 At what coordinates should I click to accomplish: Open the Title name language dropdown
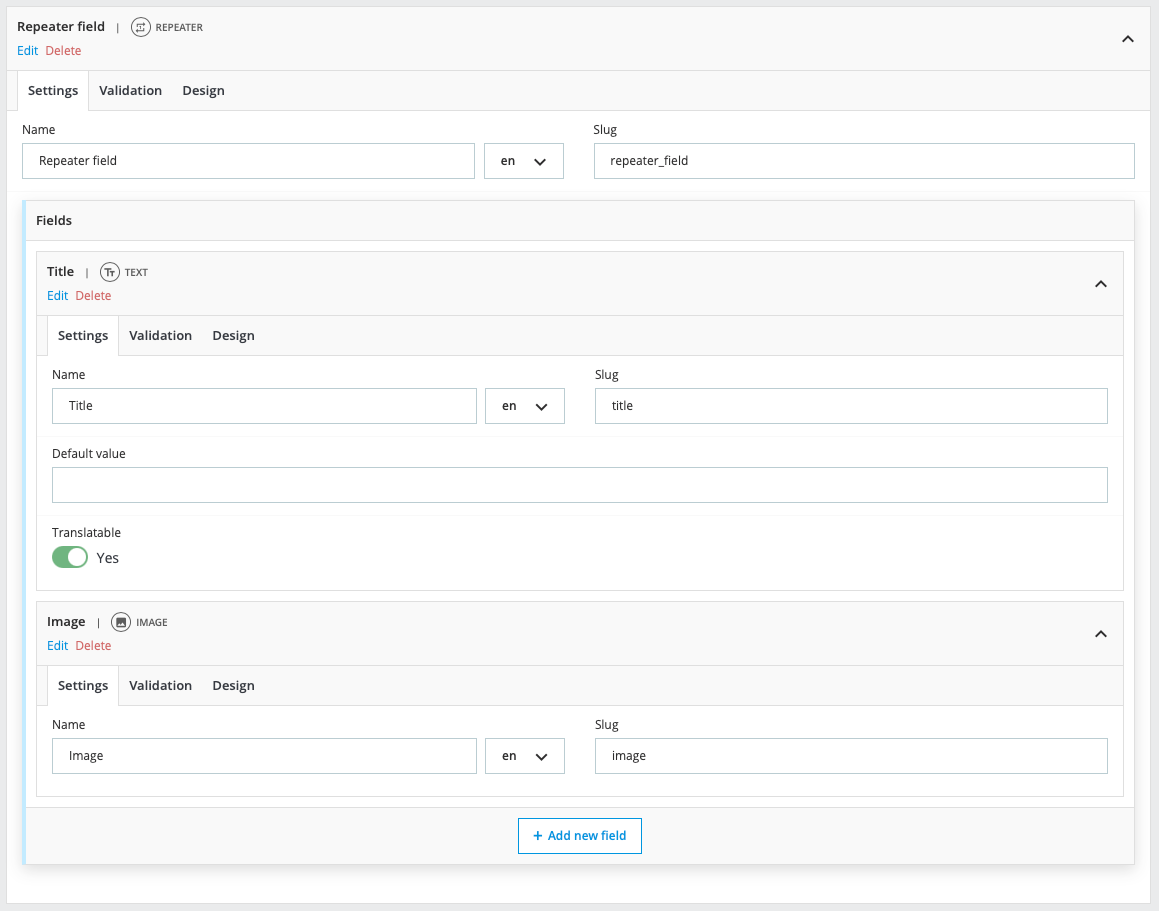pyautogui.click(x=524, y=406)
